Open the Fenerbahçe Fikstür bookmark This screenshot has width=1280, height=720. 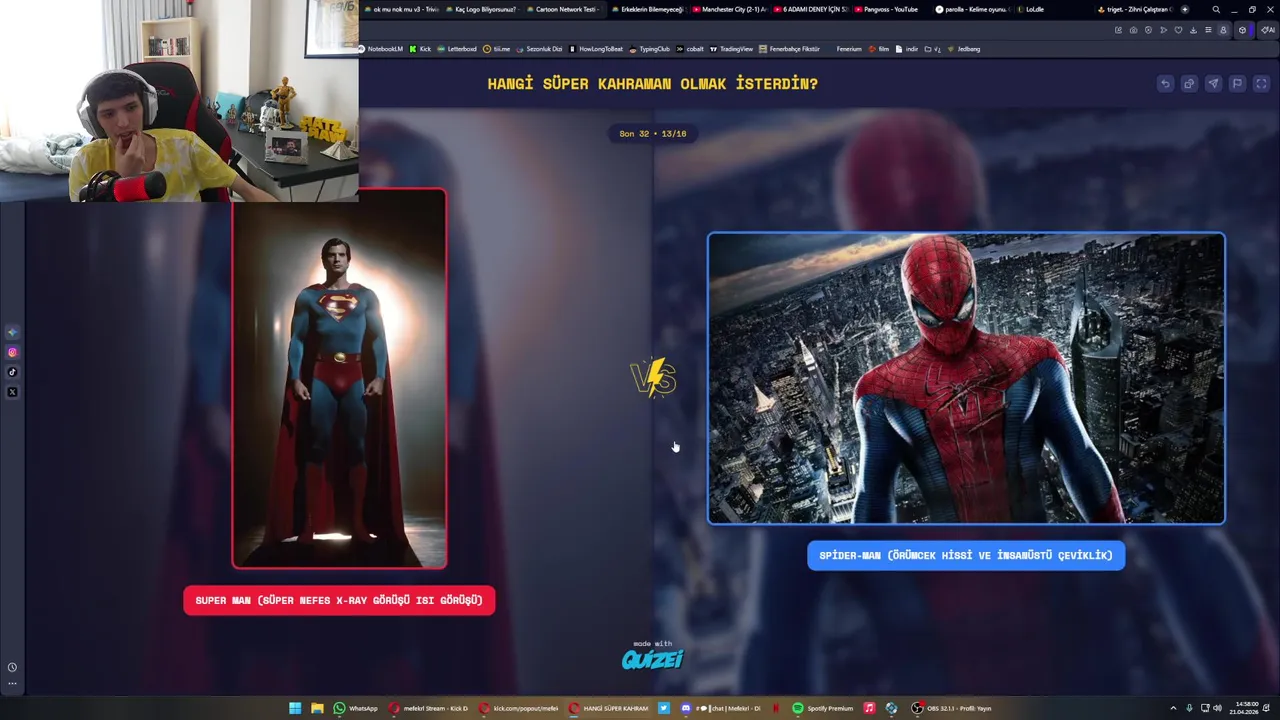(789, 49)
